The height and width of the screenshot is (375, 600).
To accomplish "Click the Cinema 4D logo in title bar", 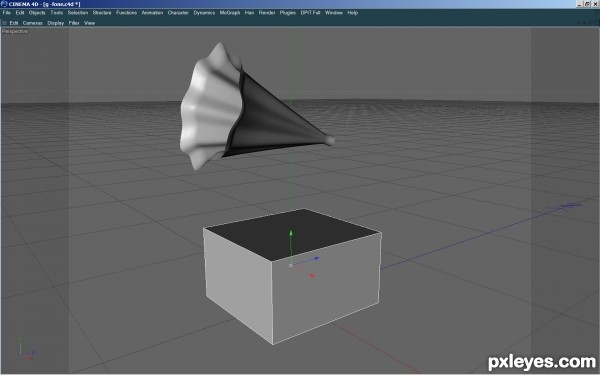I will (4, 4).
